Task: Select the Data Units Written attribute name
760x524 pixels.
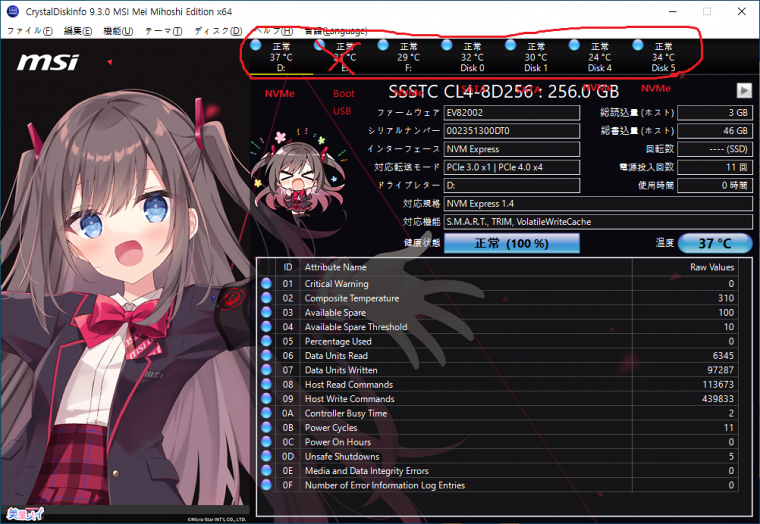Action: click(341, 370)
